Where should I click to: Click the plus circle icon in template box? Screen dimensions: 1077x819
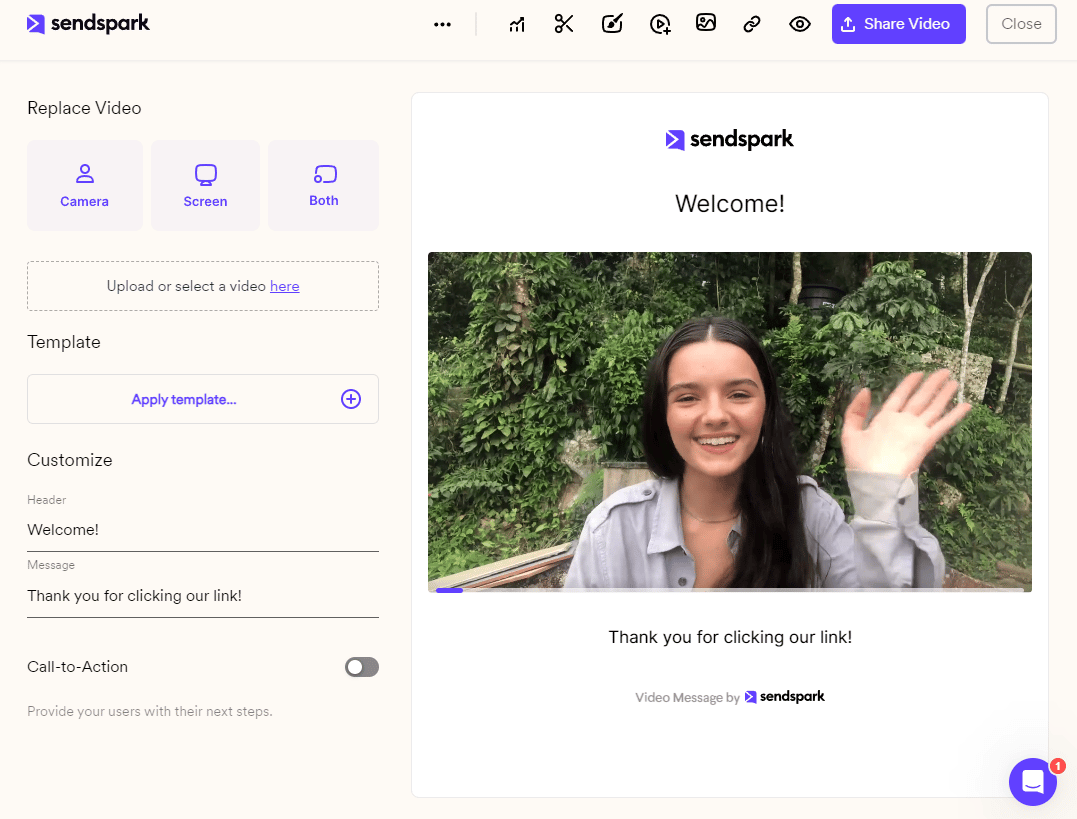click(351, 399)
